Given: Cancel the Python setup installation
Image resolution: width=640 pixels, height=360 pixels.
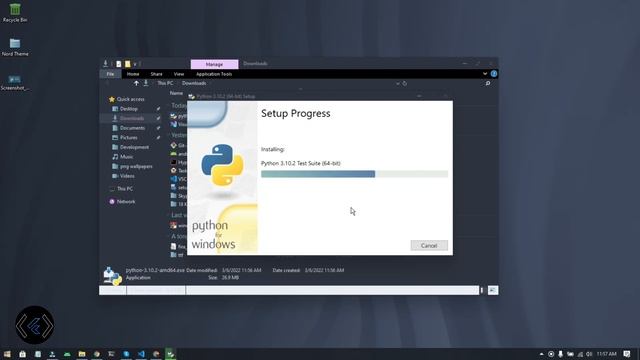Looking at the screenshot, I should tap(429, 245).
